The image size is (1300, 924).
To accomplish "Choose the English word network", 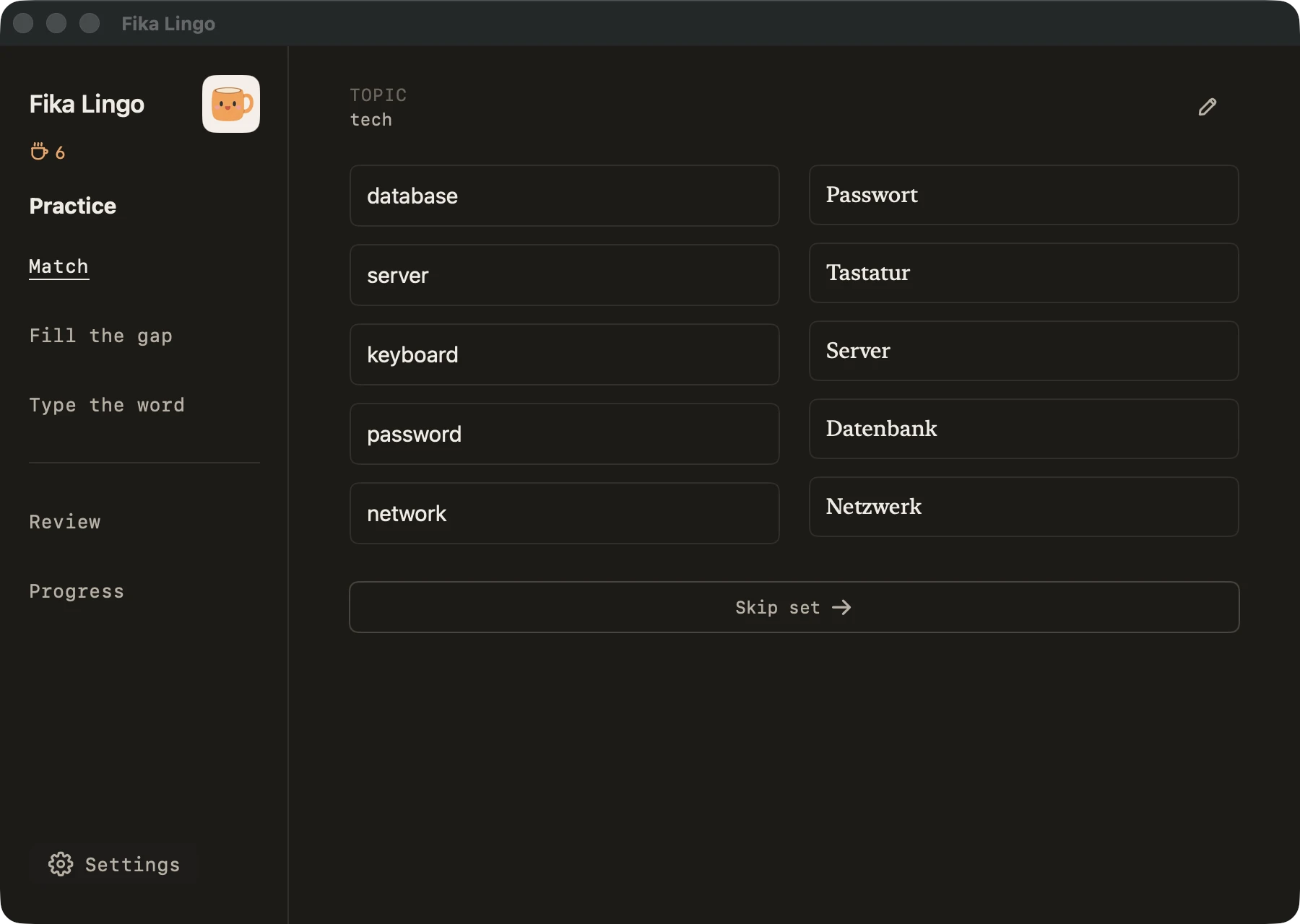I will pyautogui.click(x=565, y=513).
